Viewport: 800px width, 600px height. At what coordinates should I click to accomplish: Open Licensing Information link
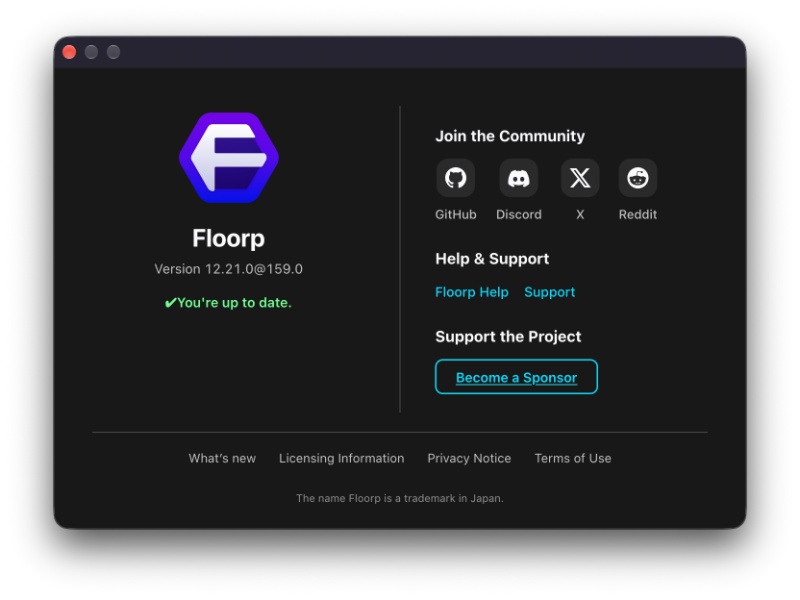(x=341, y=458)
